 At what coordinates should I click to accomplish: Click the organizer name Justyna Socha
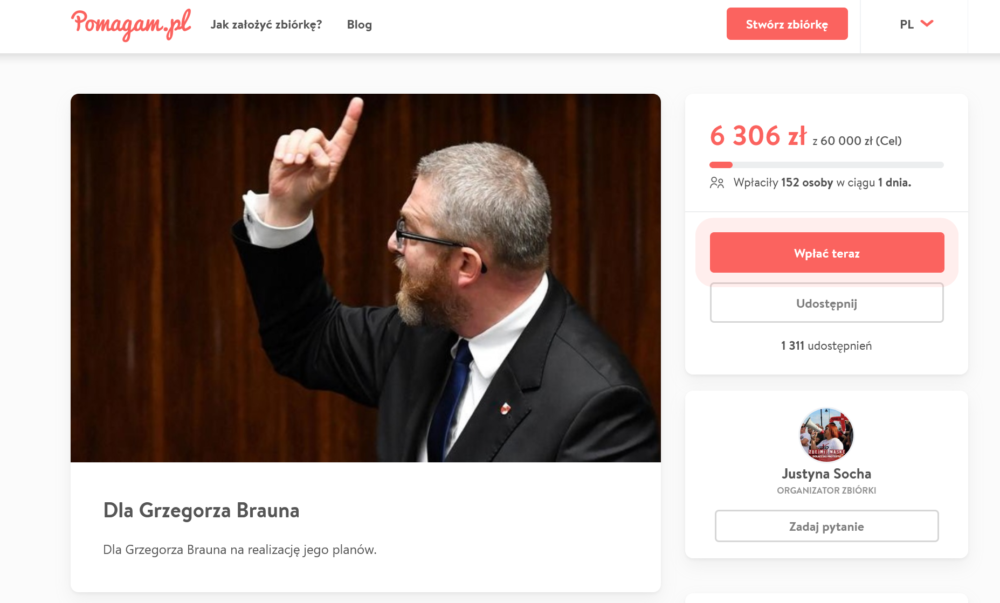tap(827, 474)
